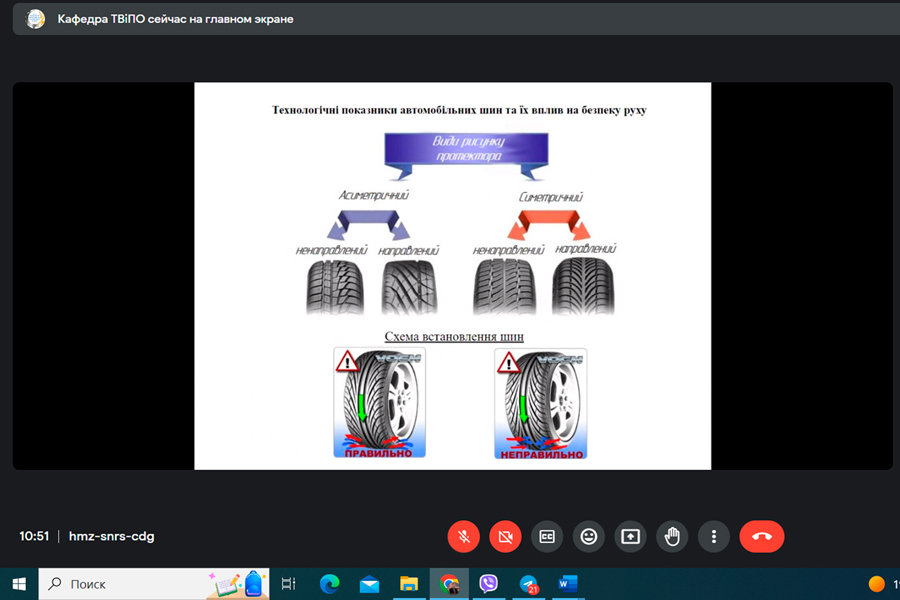Switch to the Chrome window on the taskbar
This screenshot has height=600, width=900.
(x=449, y=584)
